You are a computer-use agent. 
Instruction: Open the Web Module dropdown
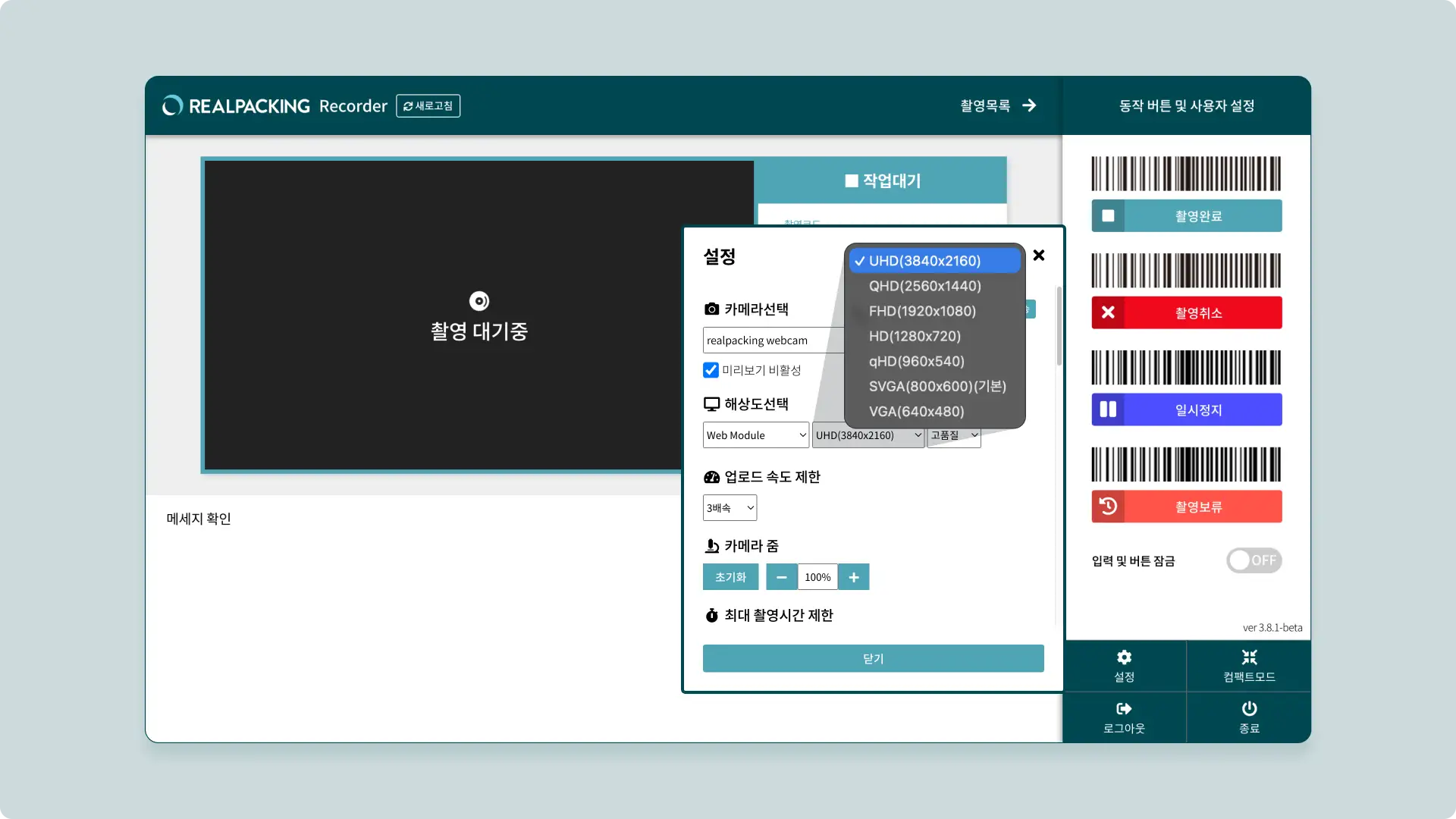click(755, 435)
